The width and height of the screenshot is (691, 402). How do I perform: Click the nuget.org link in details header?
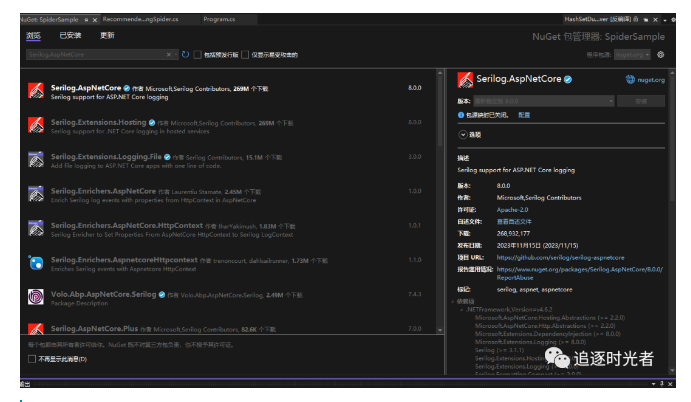[x=651, y=80]
